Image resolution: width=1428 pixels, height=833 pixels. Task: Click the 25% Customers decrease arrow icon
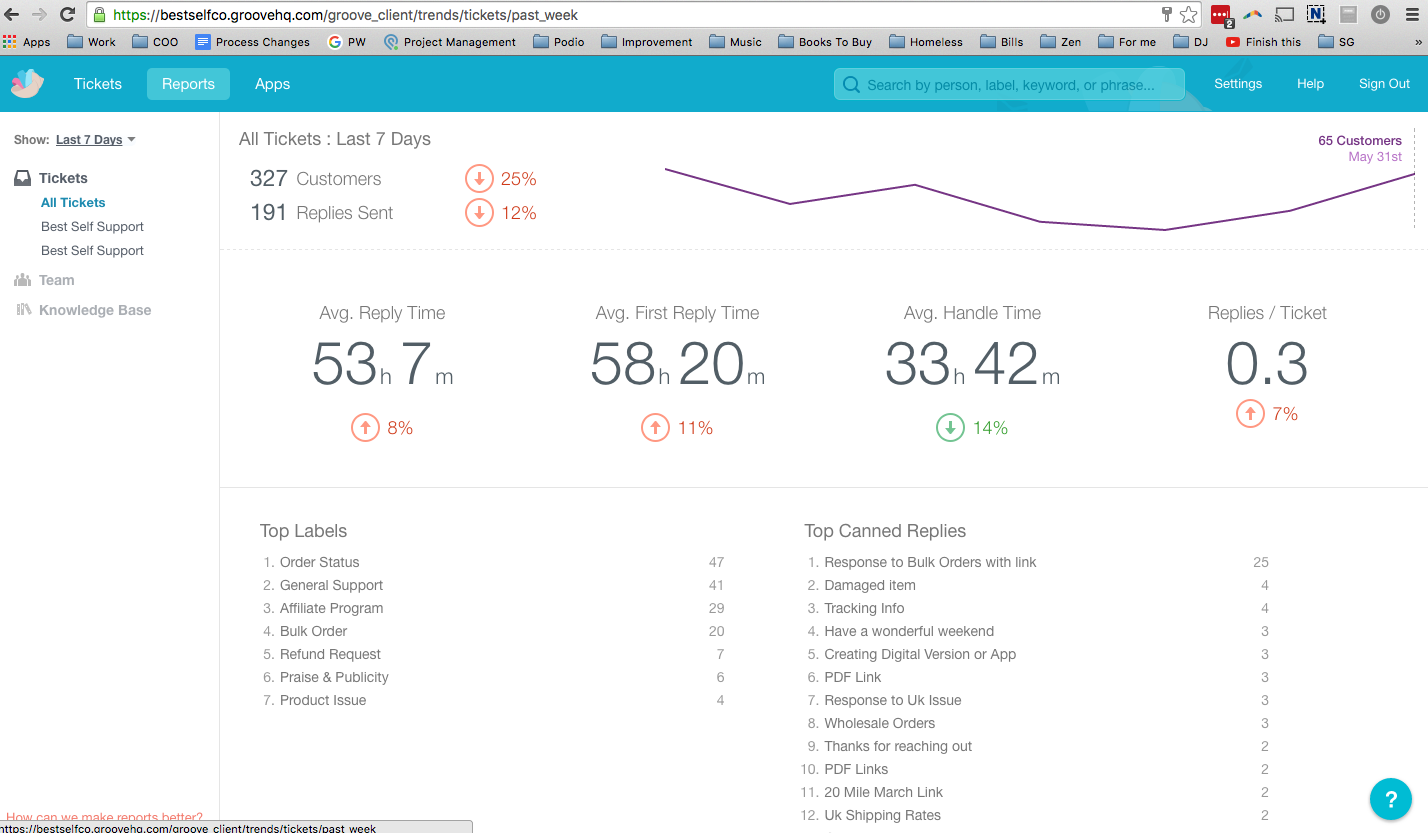click(x=478, y=178)
